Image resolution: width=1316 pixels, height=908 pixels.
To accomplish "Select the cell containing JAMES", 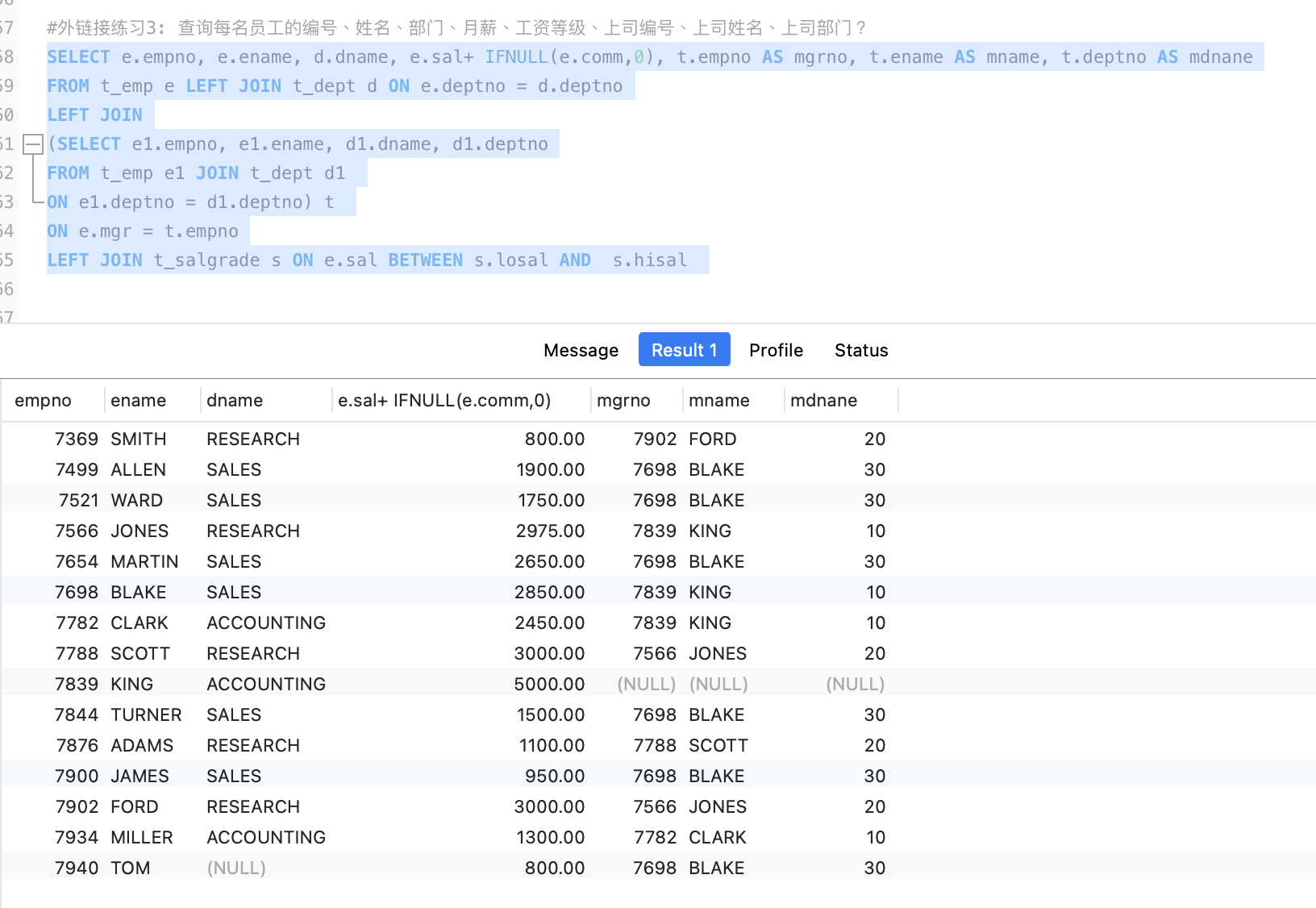I will point(140,777).
